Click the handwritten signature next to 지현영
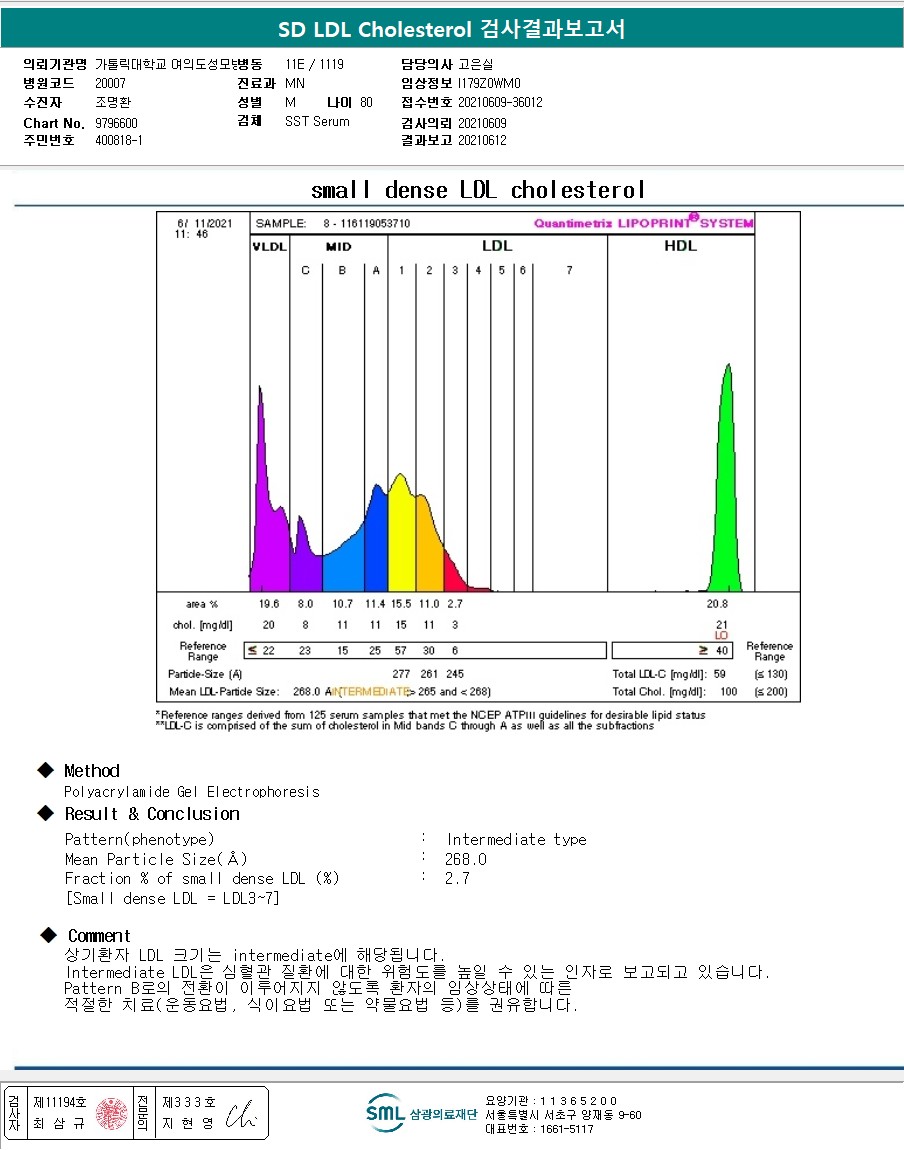904x1150 pixels. coord(241,1114)
